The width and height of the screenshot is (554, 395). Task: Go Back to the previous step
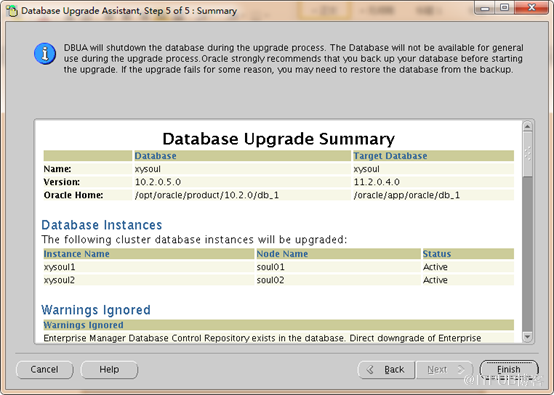tap(386, 370)
